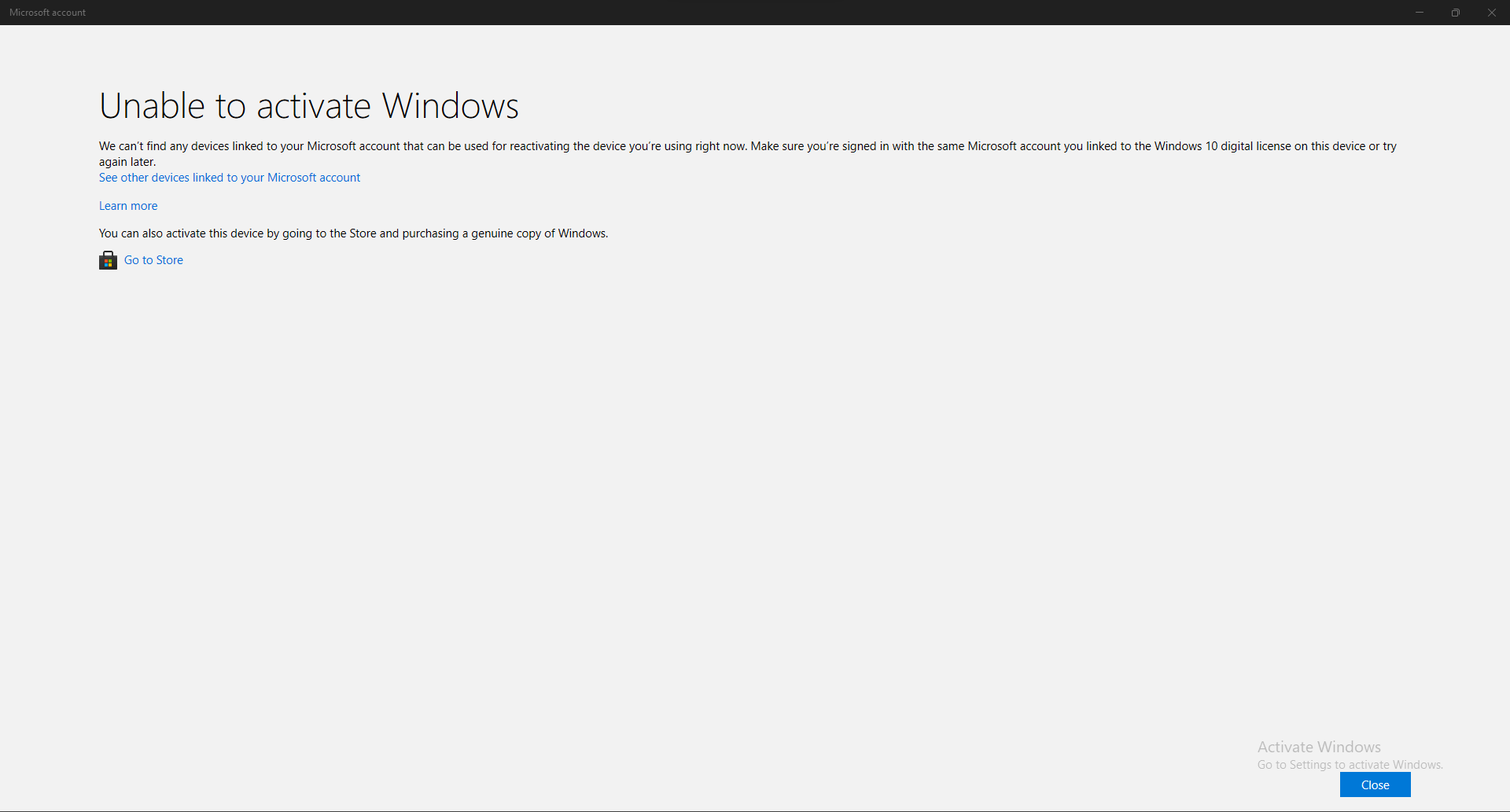Minimize the Microsoft account window
The height and width of the screenshot is (812, 1510).
1420,13
